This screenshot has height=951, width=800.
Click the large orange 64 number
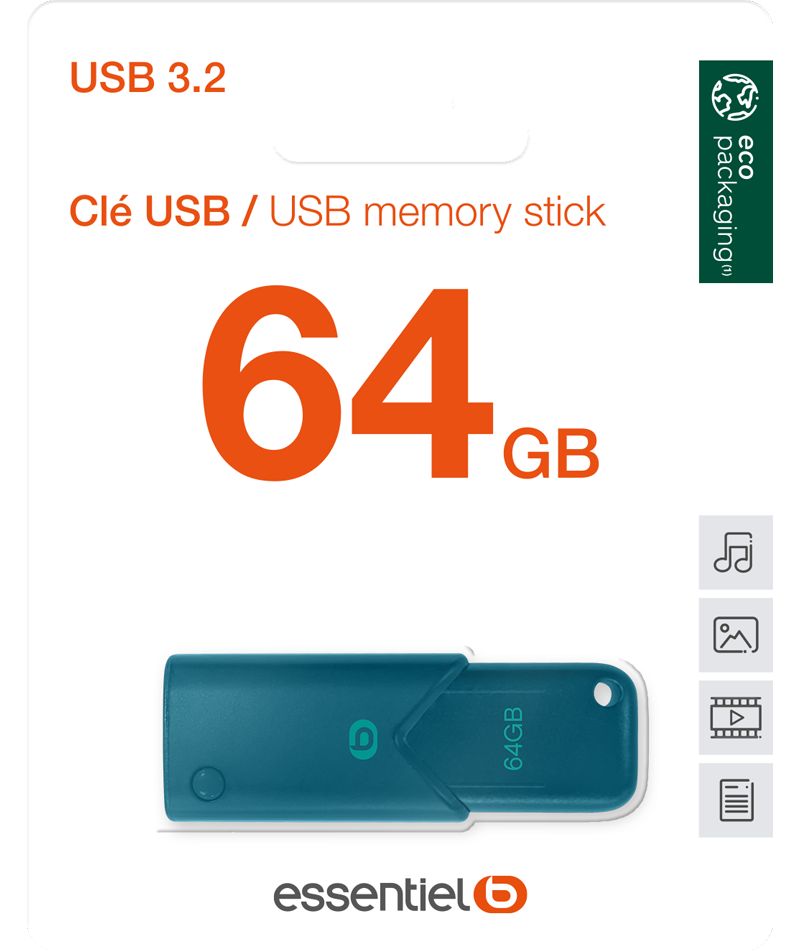tap(346, 383)
